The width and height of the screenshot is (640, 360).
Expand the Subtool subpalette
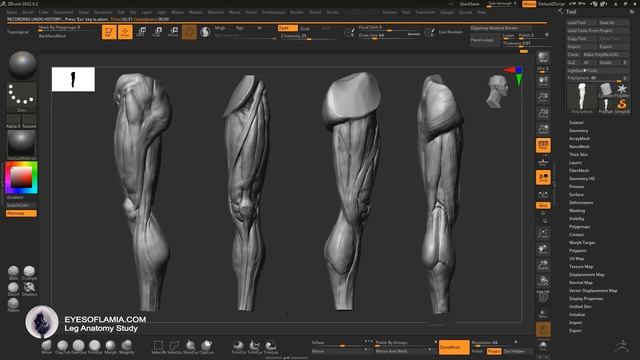576,122
